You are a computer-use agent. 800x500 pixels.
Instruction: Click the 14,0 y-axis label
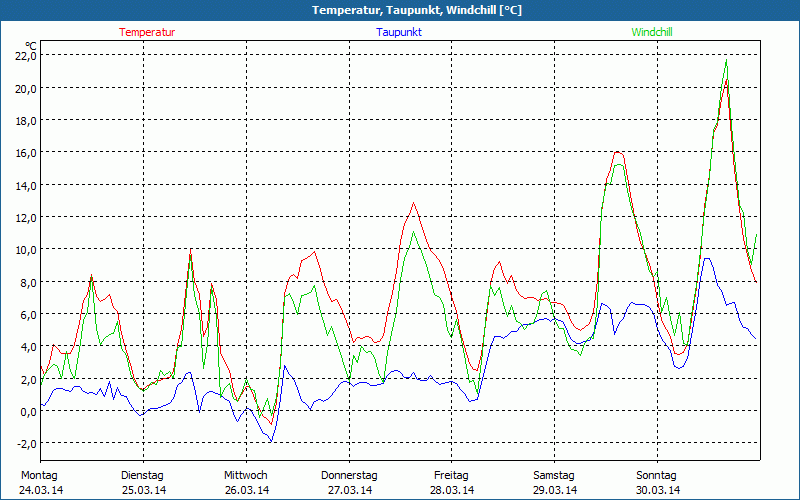point(27,186)
